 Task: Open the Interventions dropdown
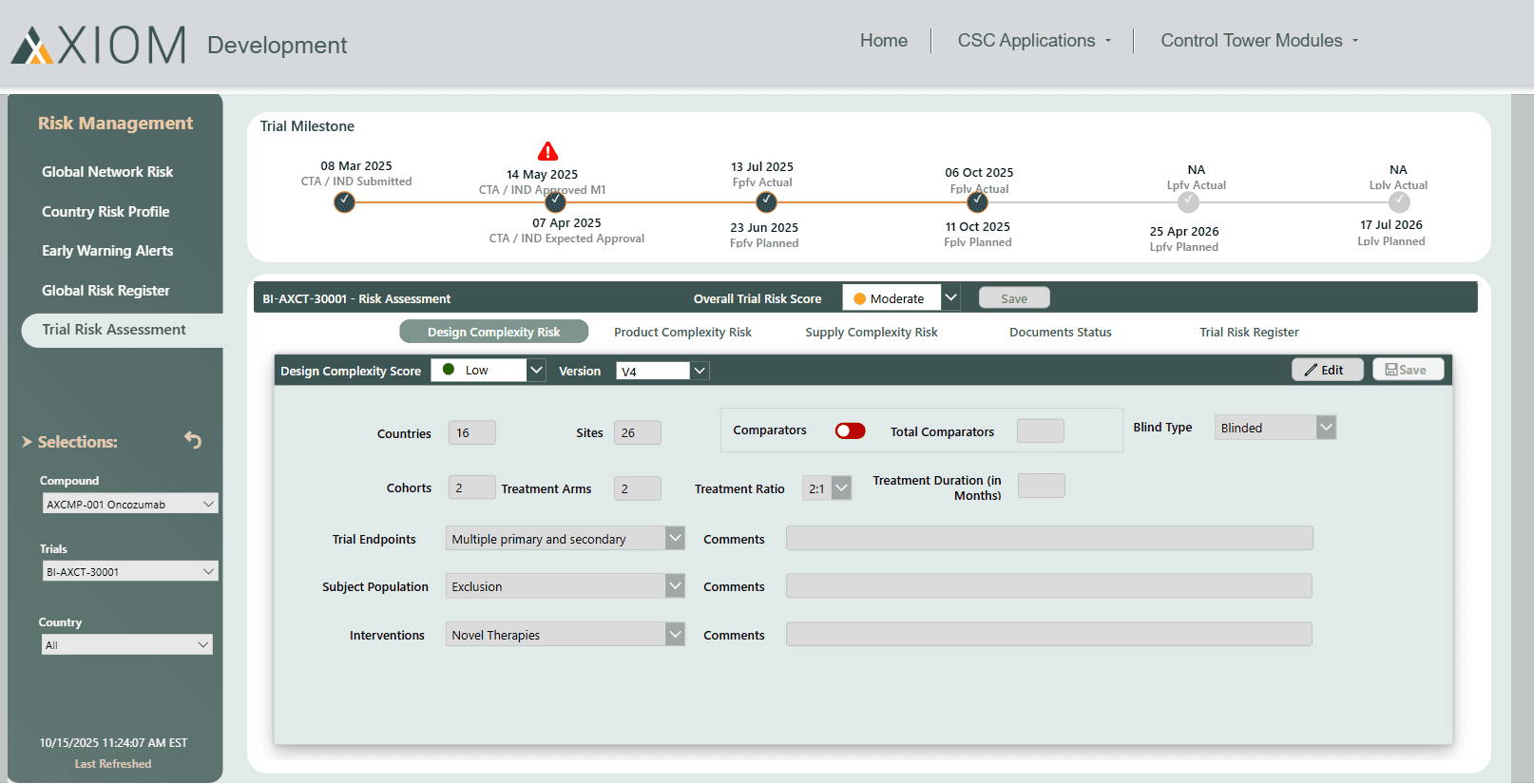pos(675,634)
